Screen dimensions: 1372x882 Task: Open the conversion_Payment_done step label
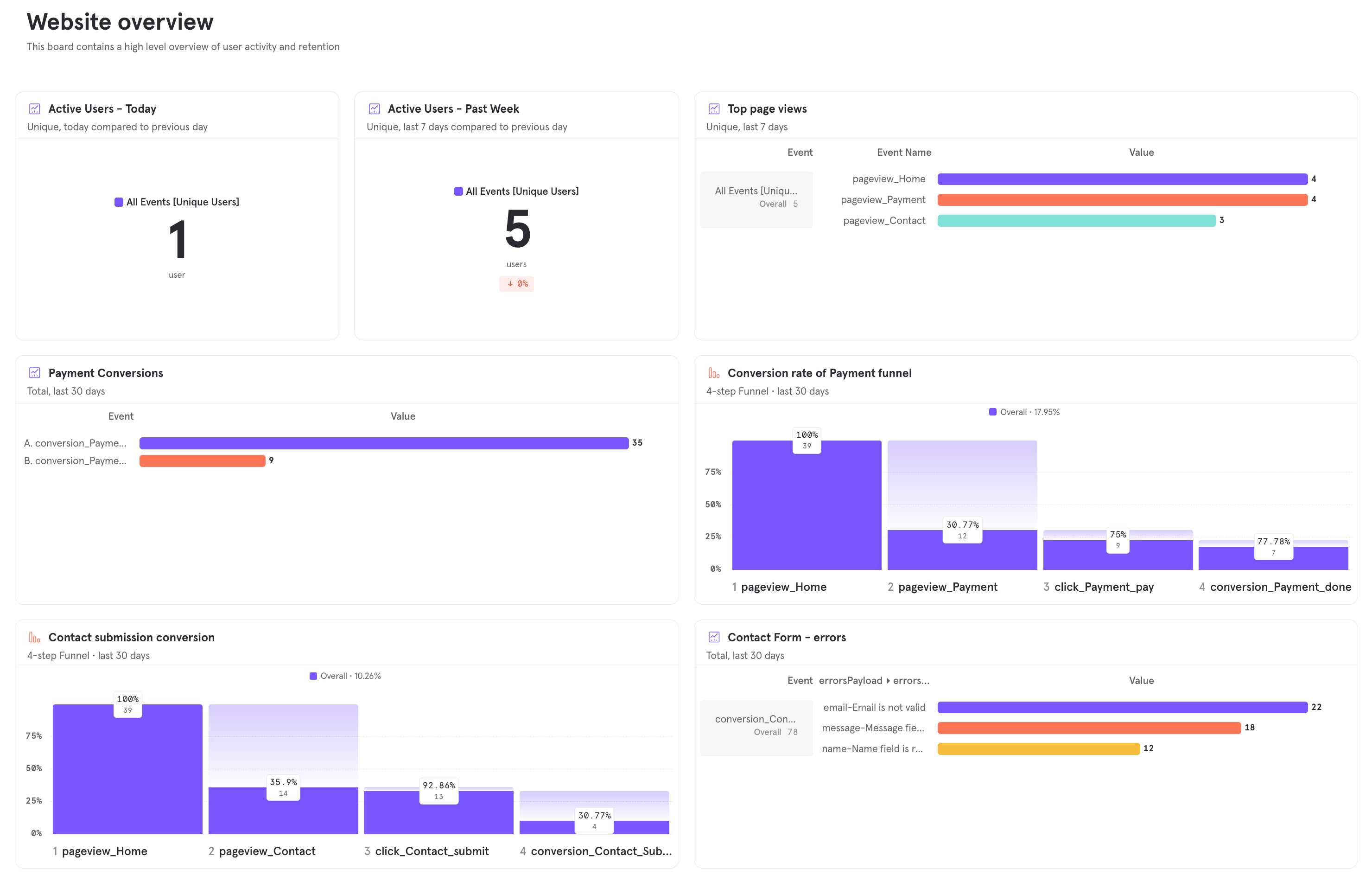click(x=1282, y=587)
